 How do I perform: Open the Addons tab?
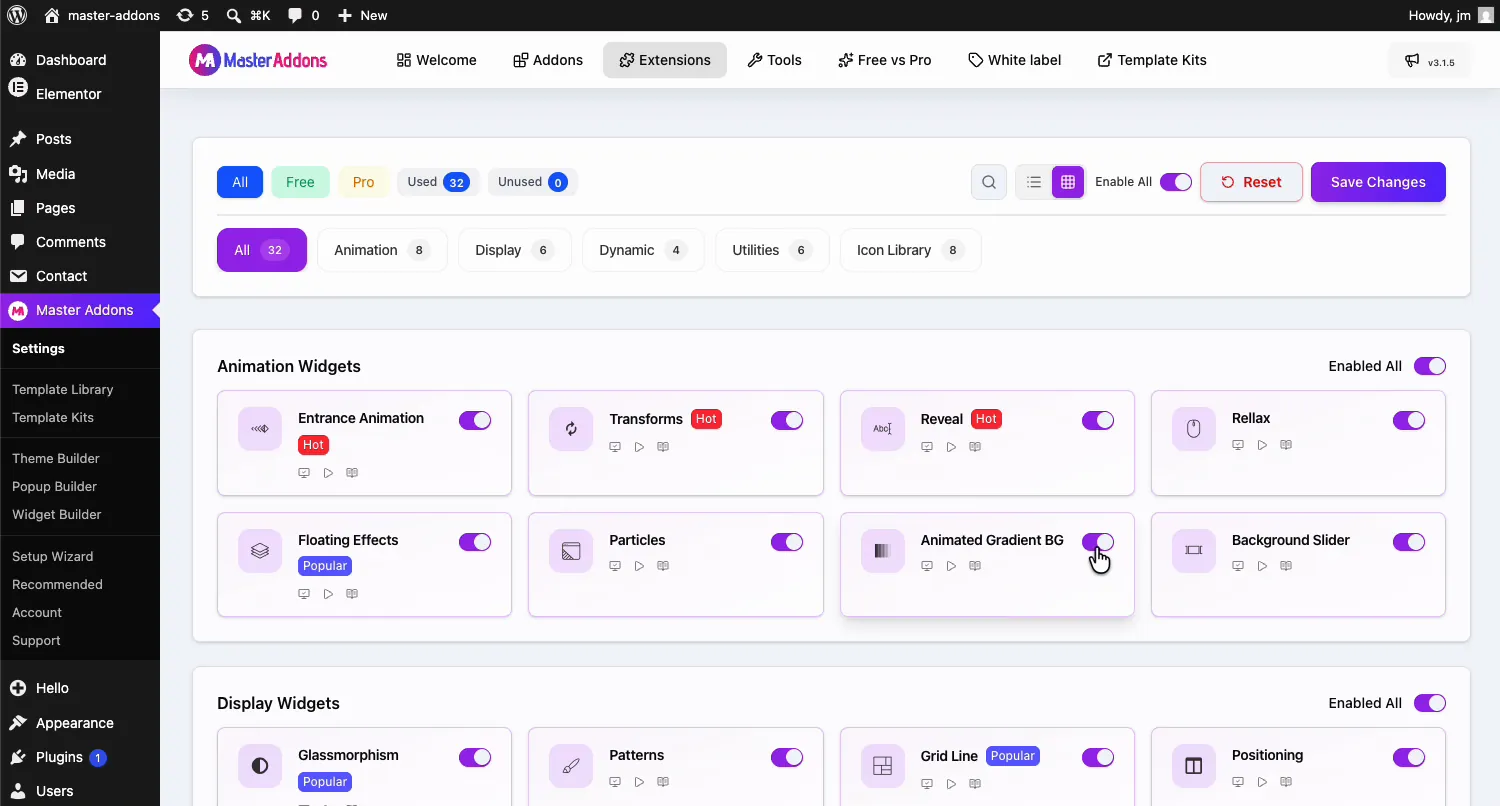tap(548, 60)
